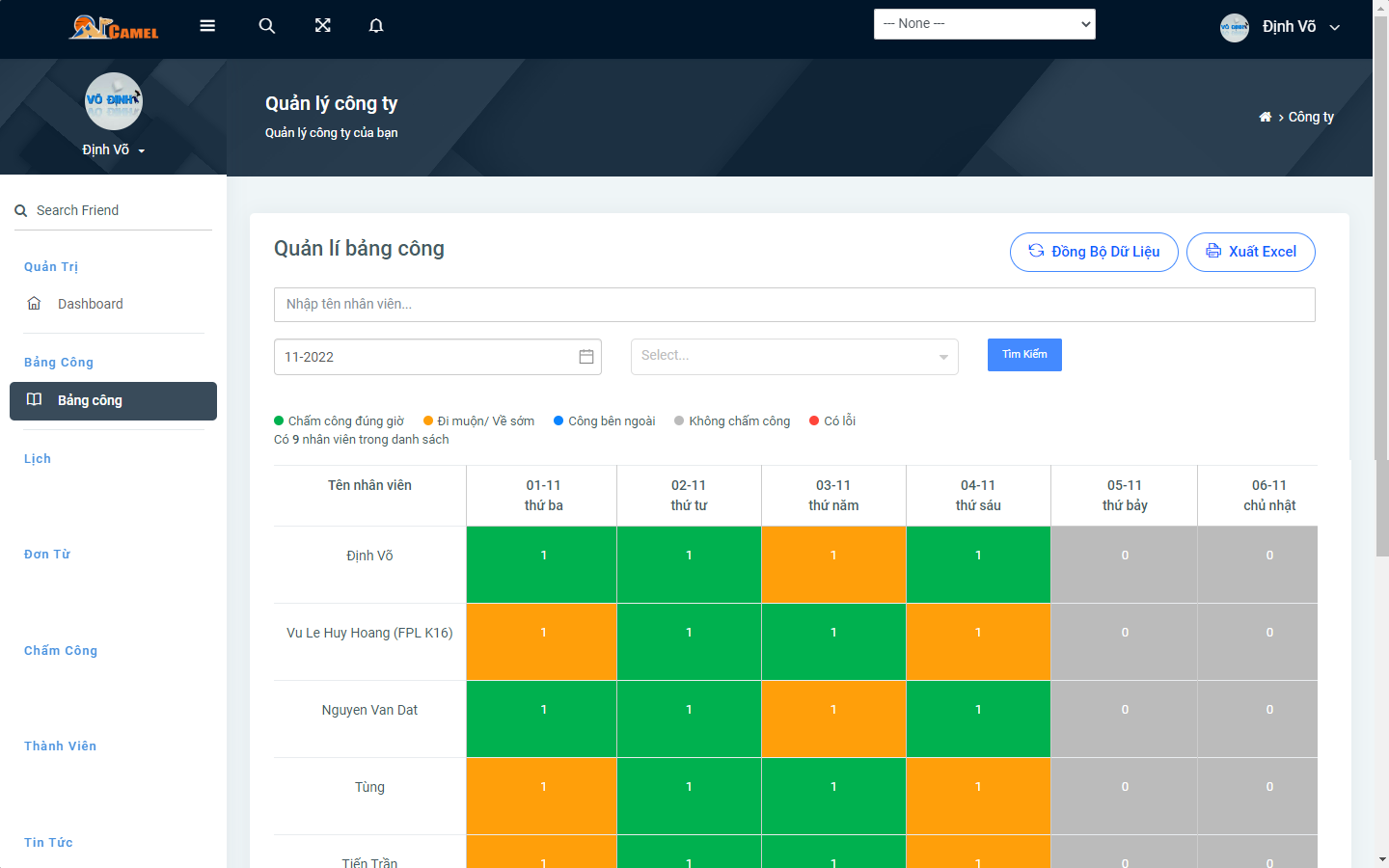
Task: Click the fullscreen arrows icon in the navbar
Action: pos(322,25)
